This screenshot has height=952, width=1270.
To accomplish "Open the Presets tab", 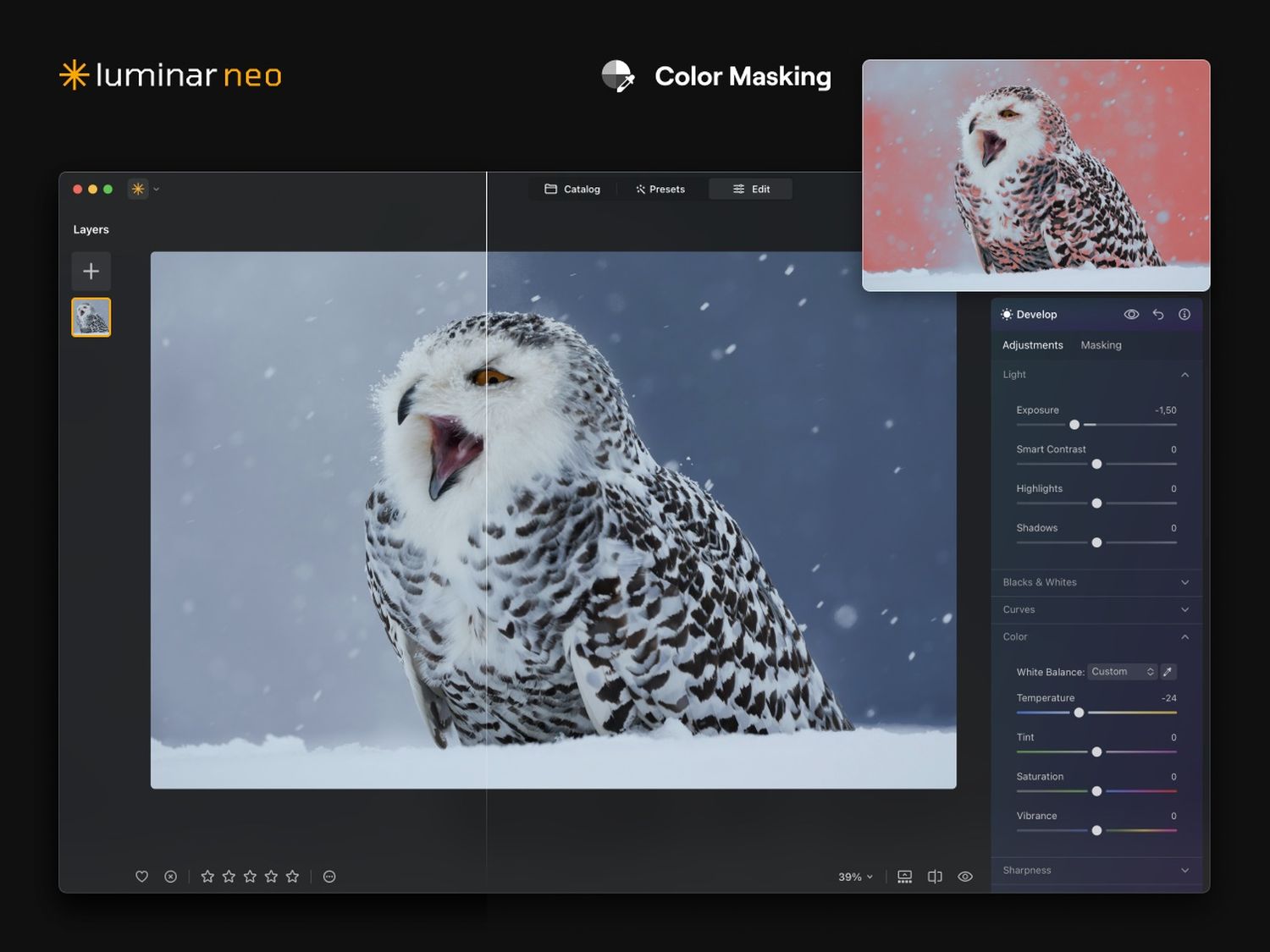I will (x=660, y=189).
